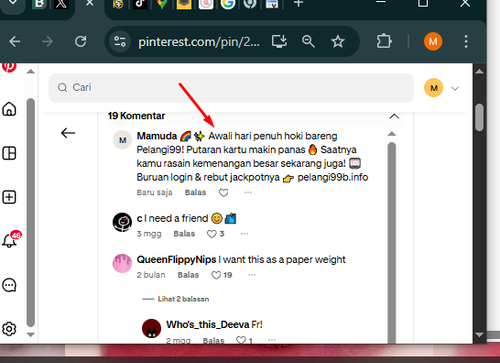
Task: Click the '3 mgg' timestamp
Action: pyautogui.click(x=149, y=234)
